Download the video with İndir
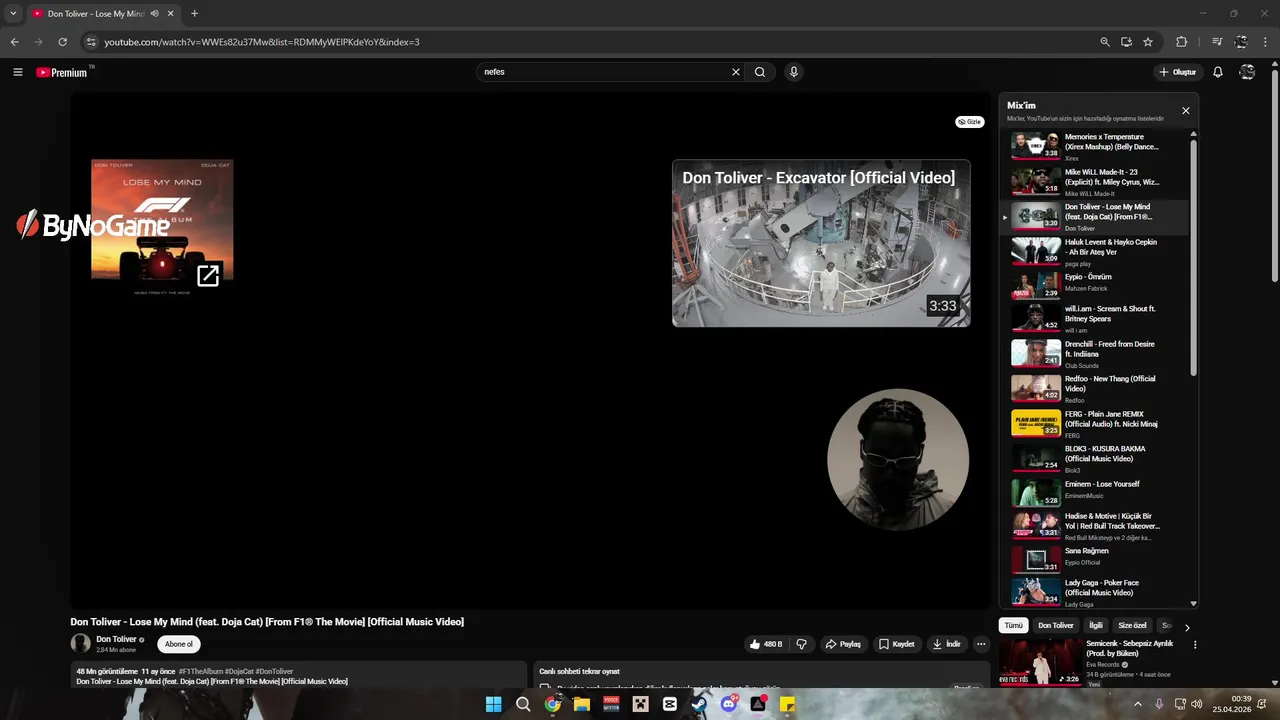The height and width of the screenshot is (720, 1280). (947, 644)
